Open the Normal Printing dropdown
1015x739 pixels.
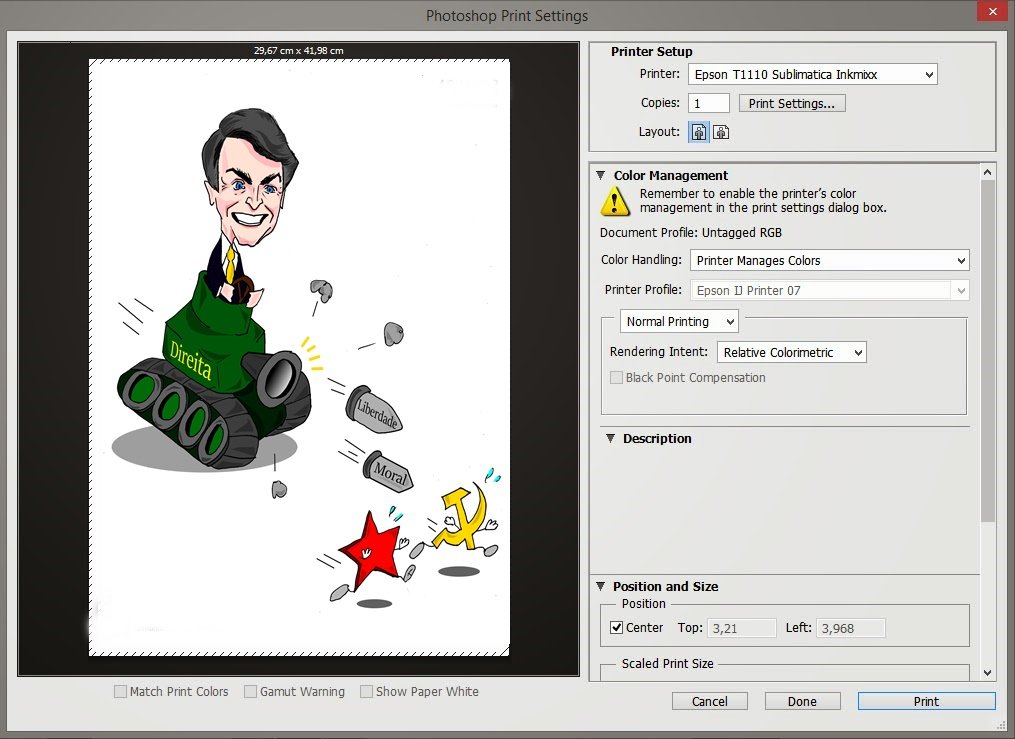click(x=679, y=321)
